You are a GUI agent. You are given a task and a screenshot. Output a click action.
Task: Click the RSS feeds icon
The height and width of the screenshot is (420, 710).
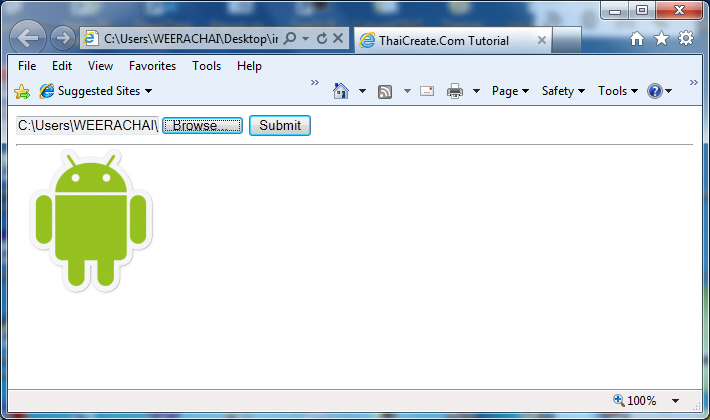click(385, 92)
